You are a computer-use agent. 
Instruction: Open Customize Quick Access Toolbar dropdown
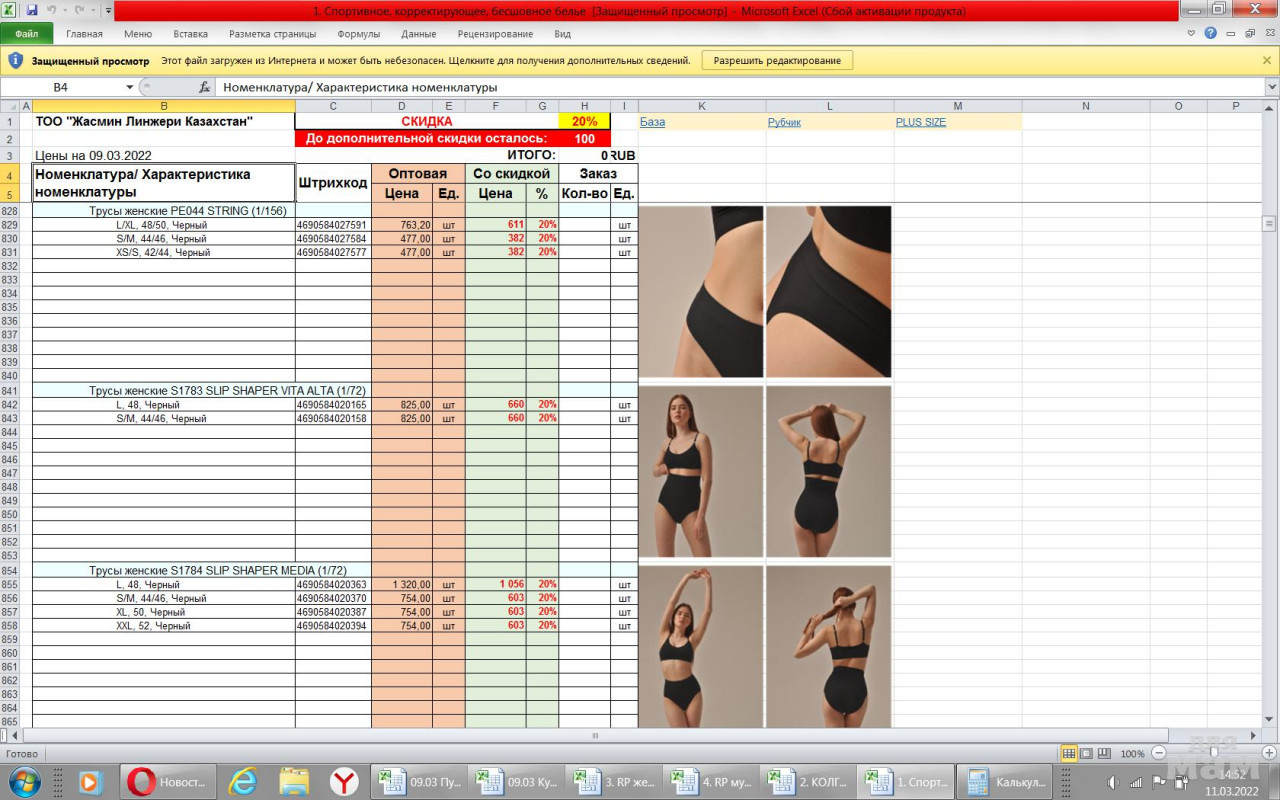[x=108, y=10]
